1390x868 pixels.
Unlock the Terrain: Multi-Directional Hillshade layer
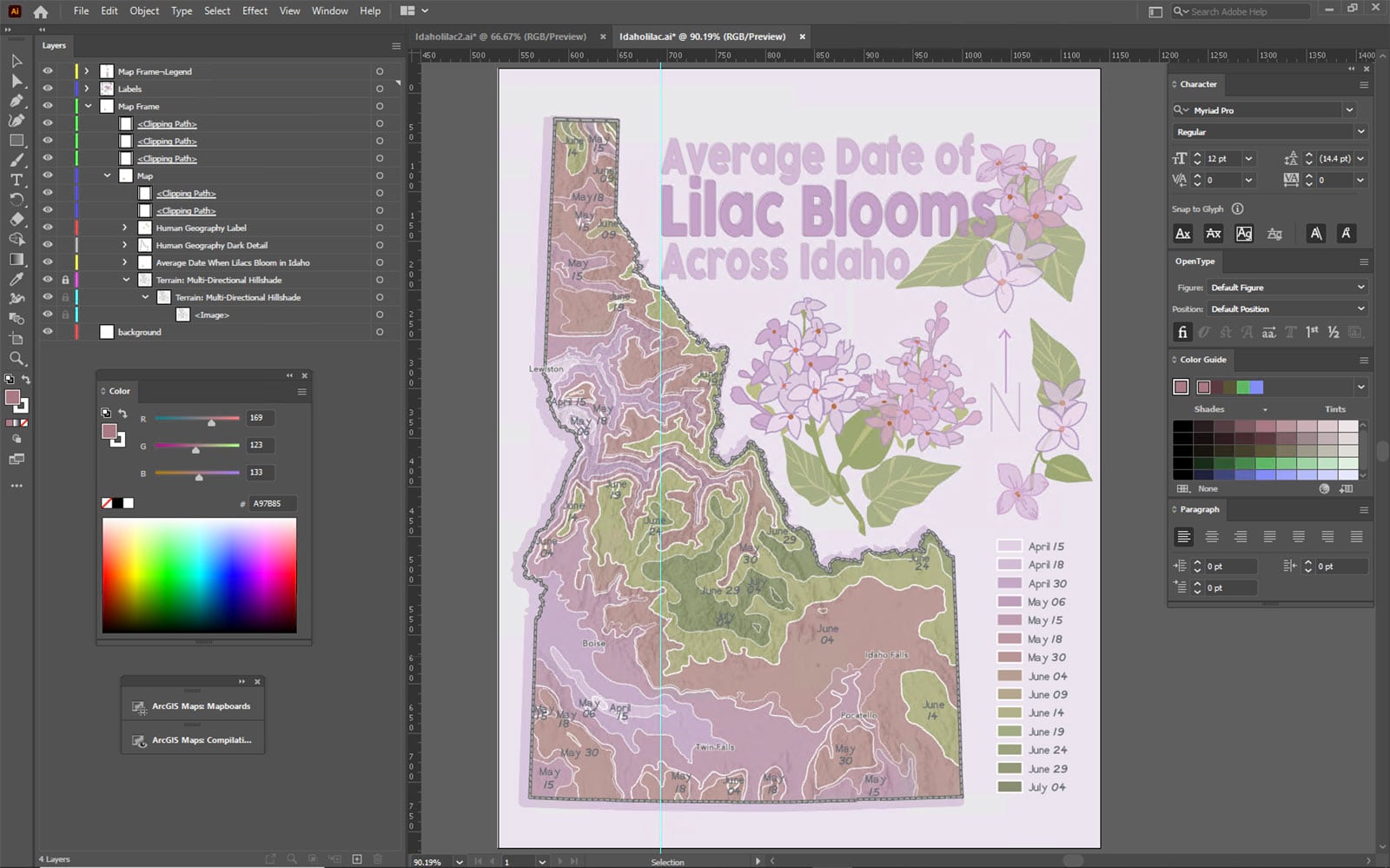(65, 280)
